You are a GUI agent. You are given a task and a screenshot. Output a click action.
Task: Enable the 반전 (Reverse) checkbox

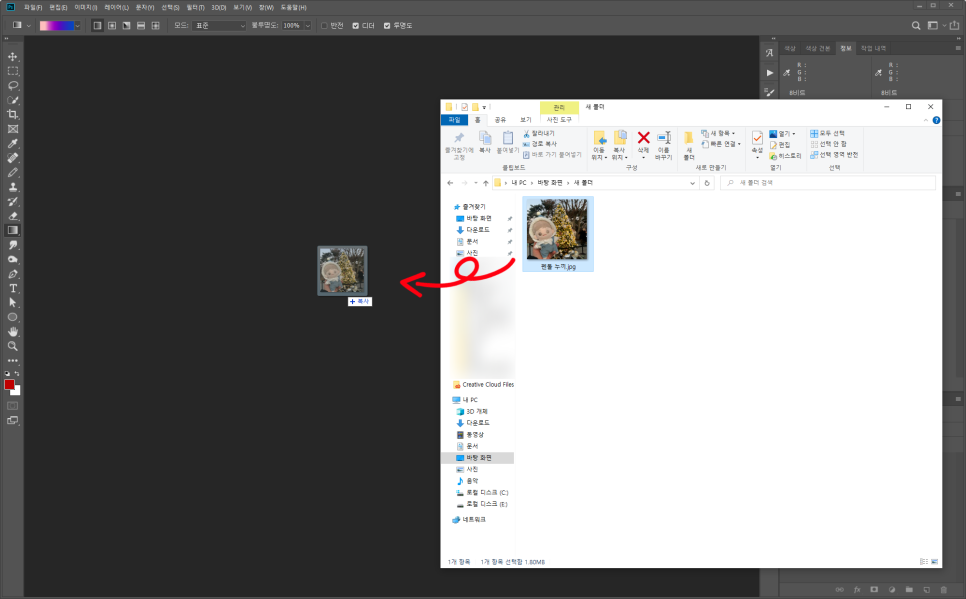[323, 25]
